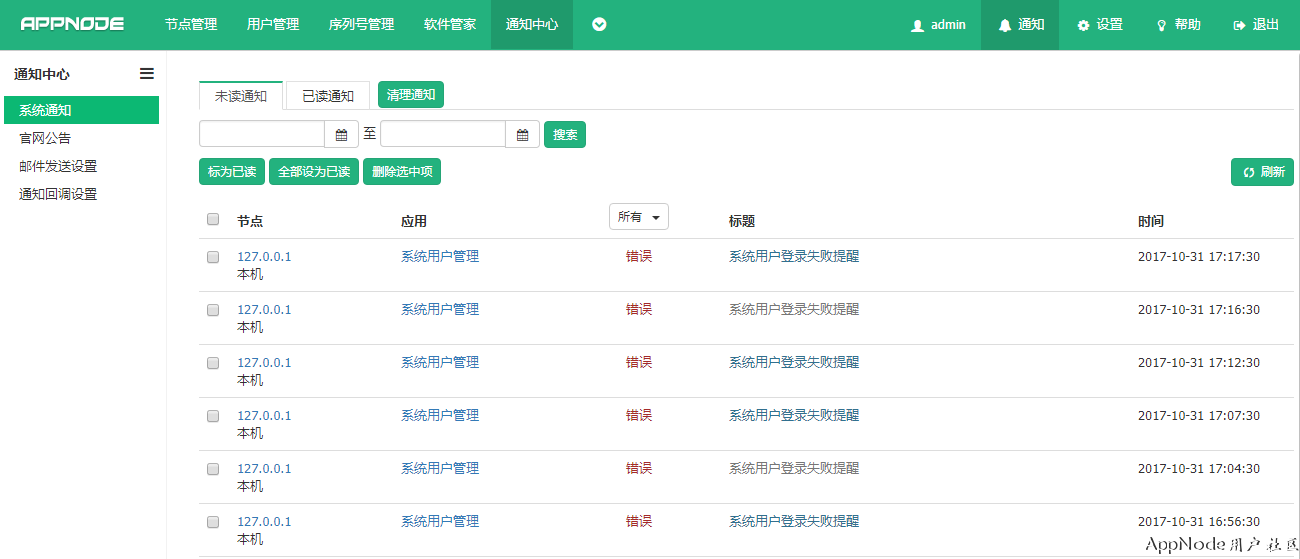Expand the level filter dropdown showing 所有
This screenshot has width=1300, height=559.
click(x=638, y=217)
